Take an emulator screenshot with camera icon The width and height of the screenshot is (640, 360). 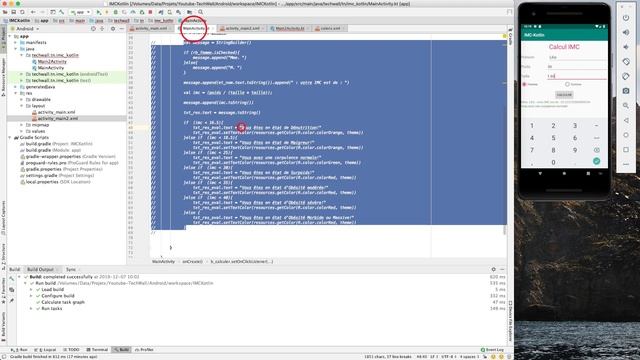tap(626, 91)
